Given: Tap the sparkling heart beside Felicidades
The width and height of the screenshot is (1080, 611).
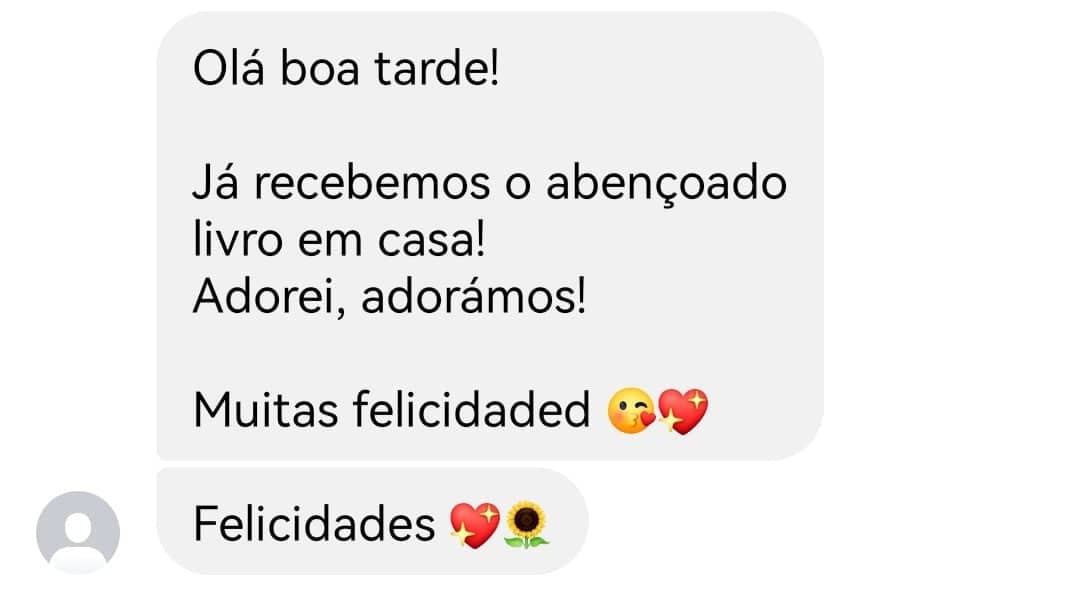Looking at the screenshot, I should [475, 525].
